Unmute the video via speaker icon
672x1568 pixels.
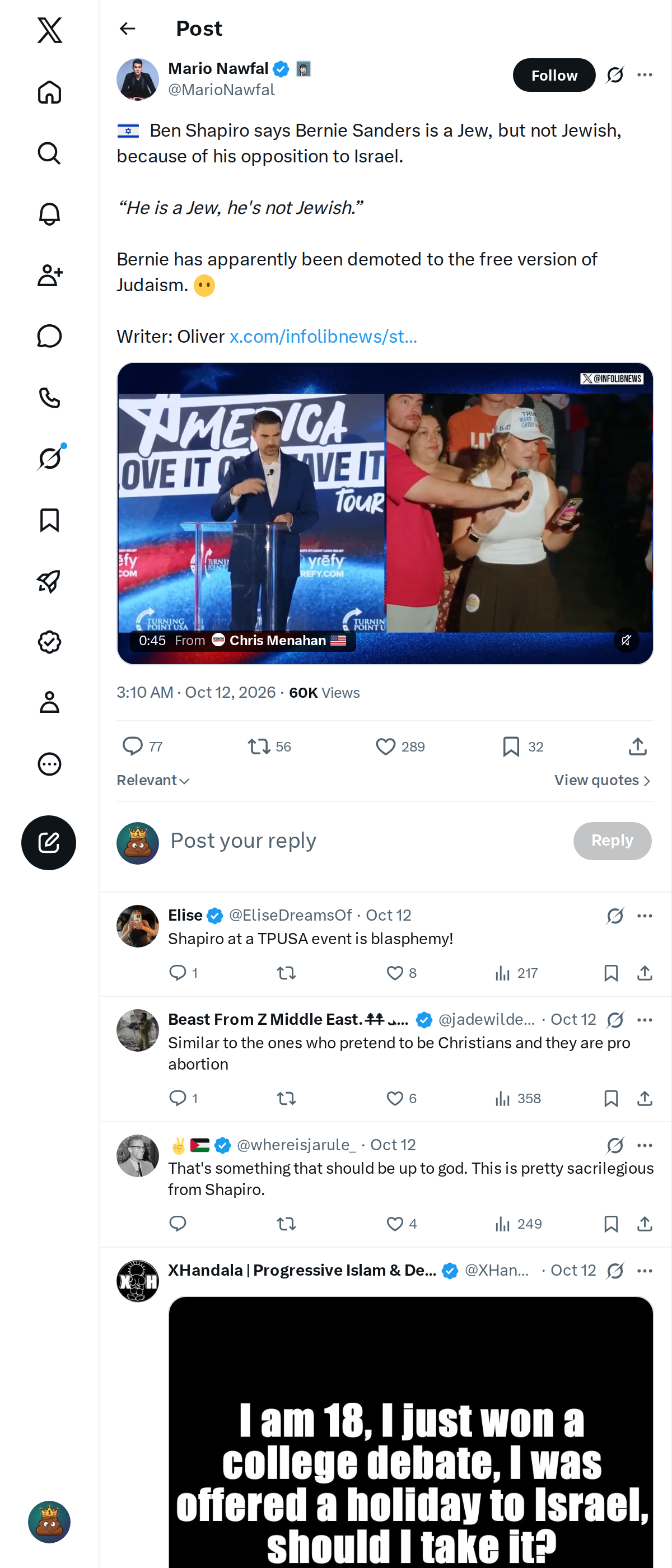(626, 640)
